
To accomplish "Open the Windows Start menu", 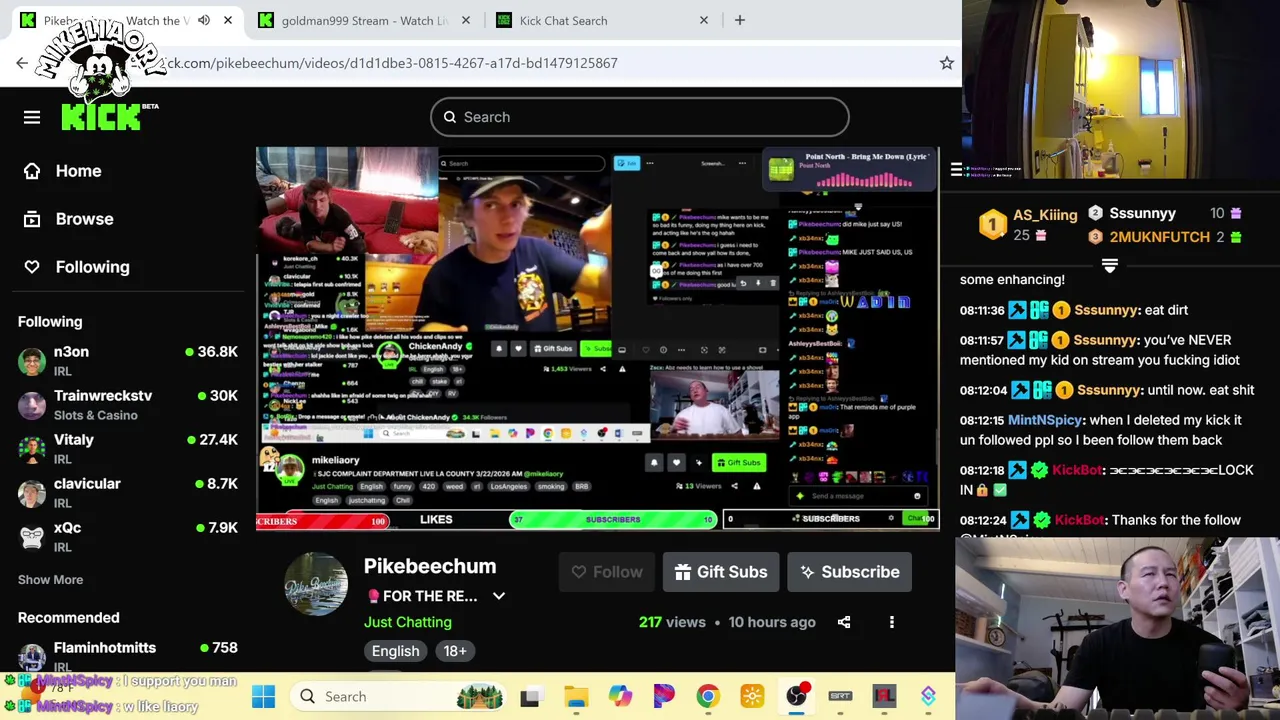I will 263,696.
